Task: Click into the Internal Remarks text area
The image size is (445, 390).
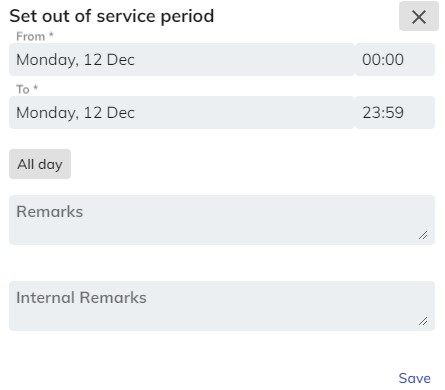Action: pos(222,306)
